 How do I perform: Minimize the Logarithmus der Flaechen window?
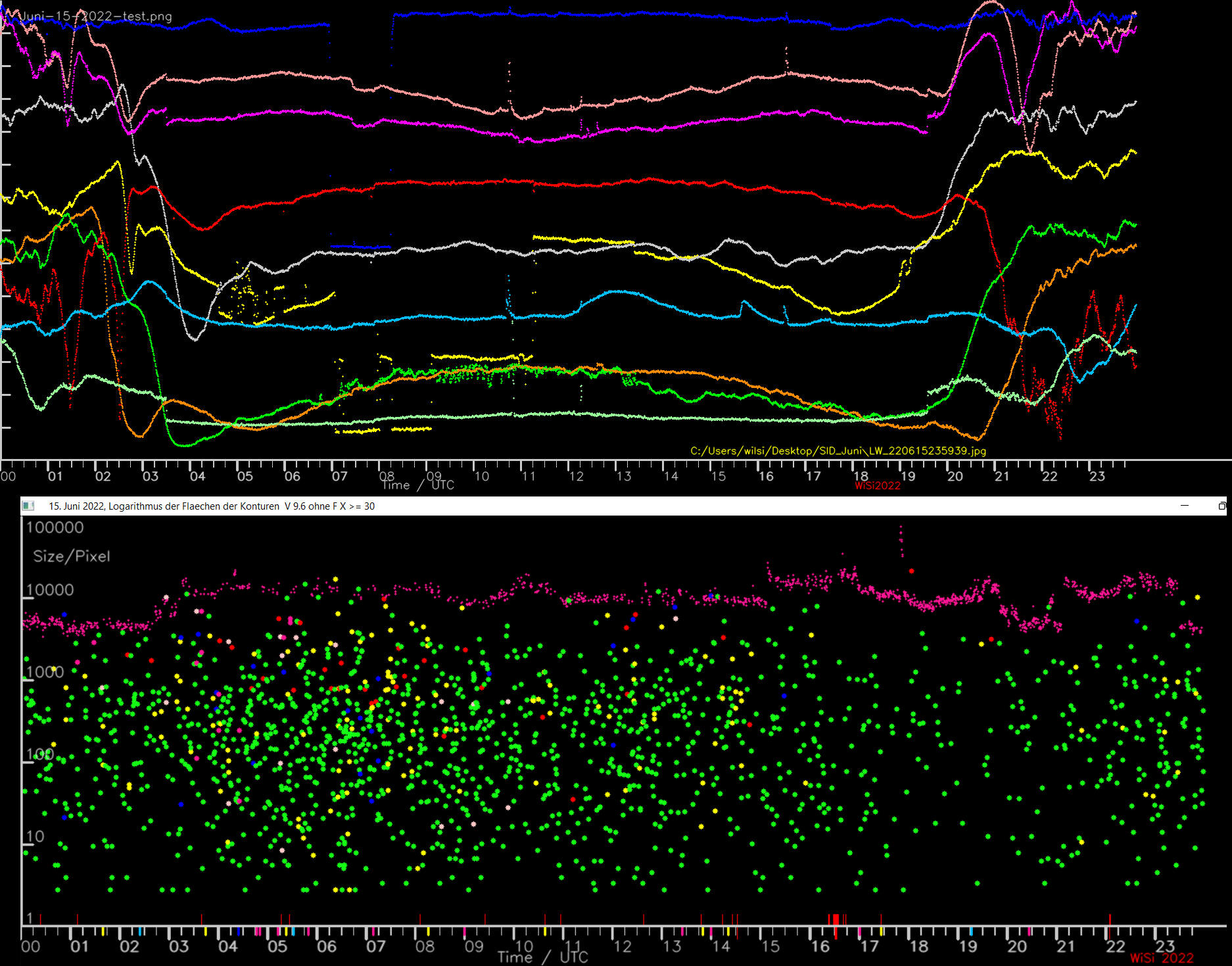(1185, 506)
